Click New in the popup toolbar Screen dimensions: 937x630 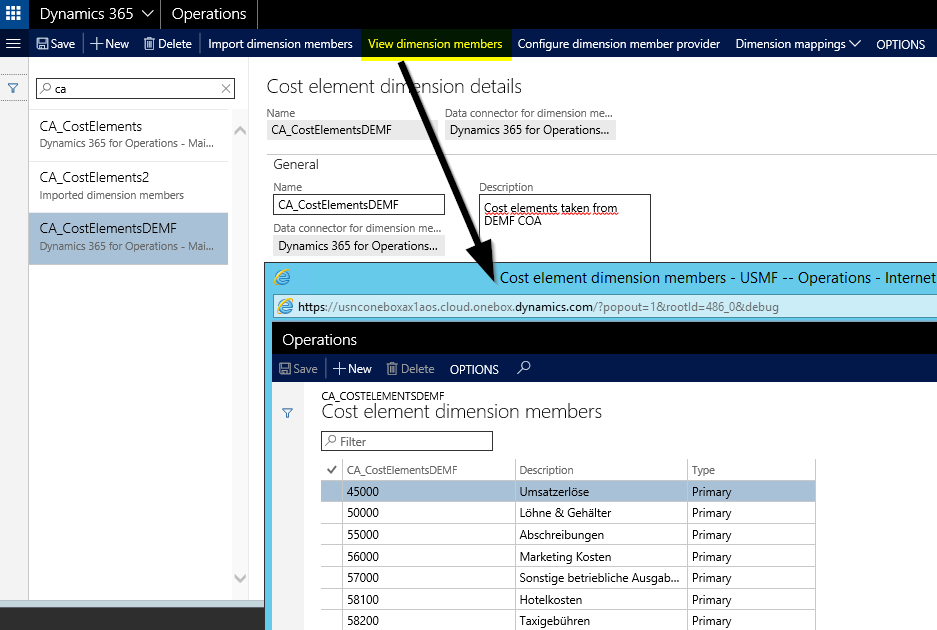pyautogui.click(x=352, y=369)
